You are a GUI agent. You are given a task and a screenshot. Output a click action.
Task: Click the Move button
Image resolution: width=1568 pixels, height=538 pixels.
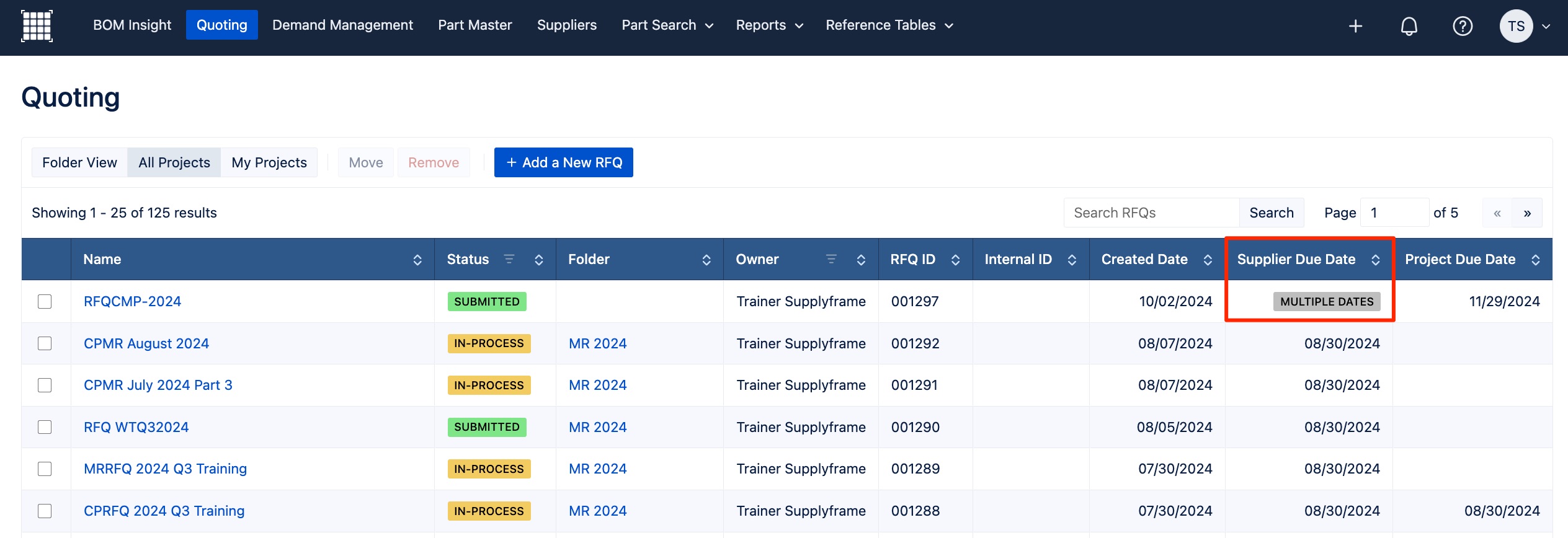[366, 162]
